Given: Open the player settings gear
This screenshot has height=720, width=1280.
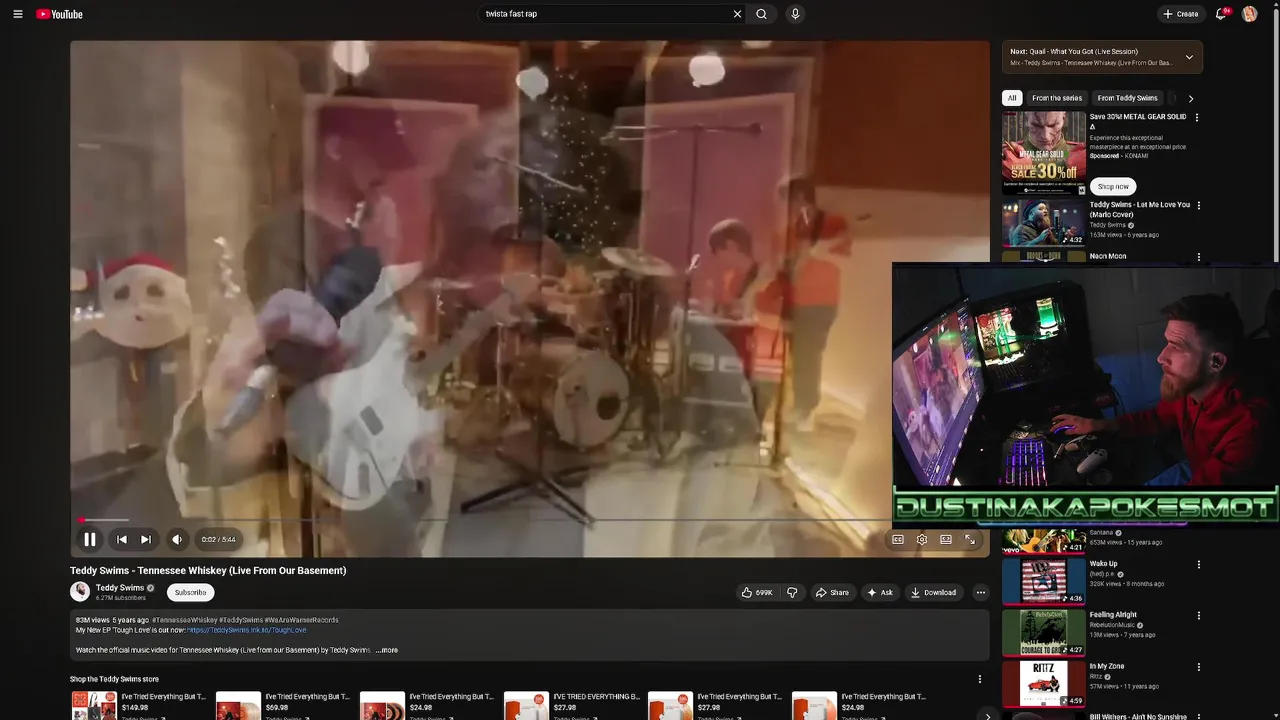Looking at the screenshot, I should pyautogui.click(x=922, y=539).
